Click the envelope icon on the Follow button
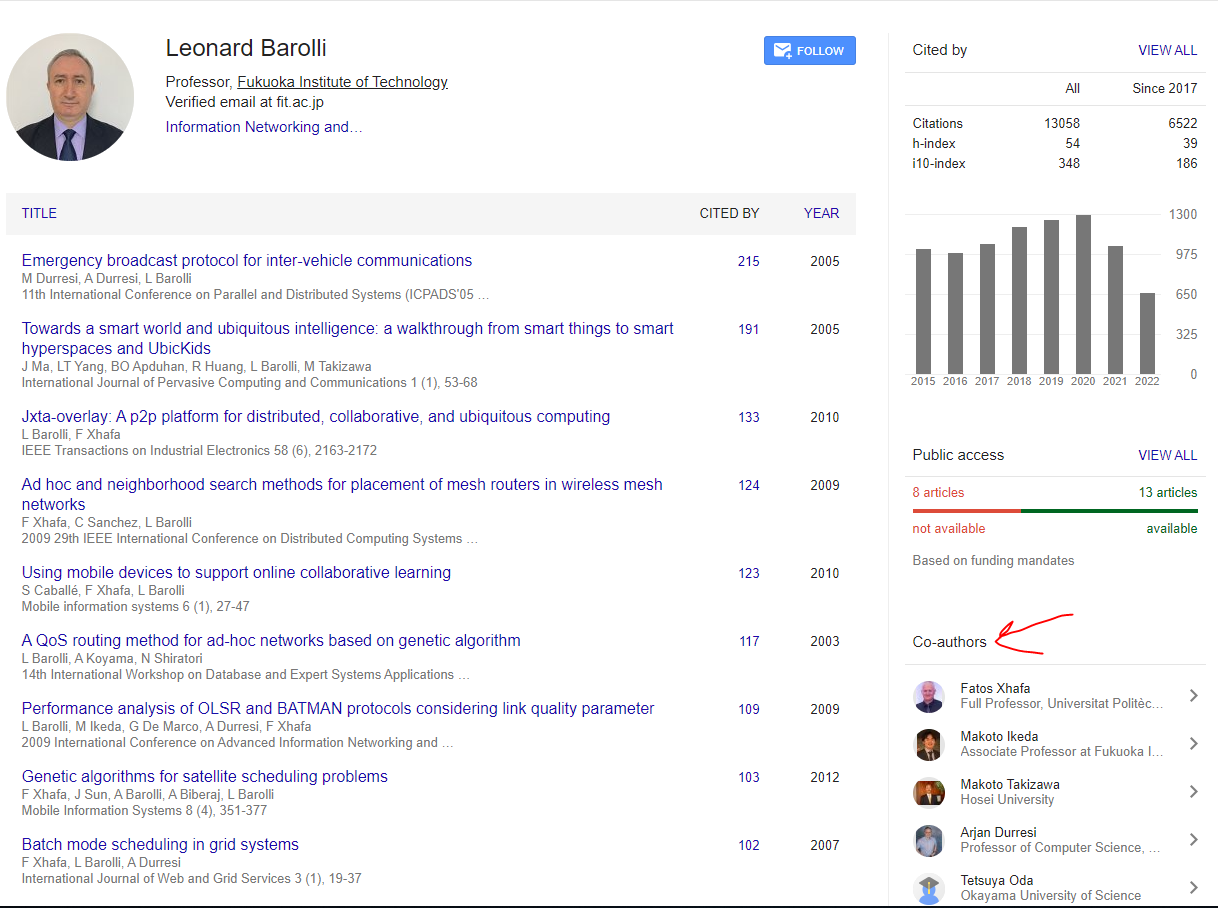 (x=781, y=50)
